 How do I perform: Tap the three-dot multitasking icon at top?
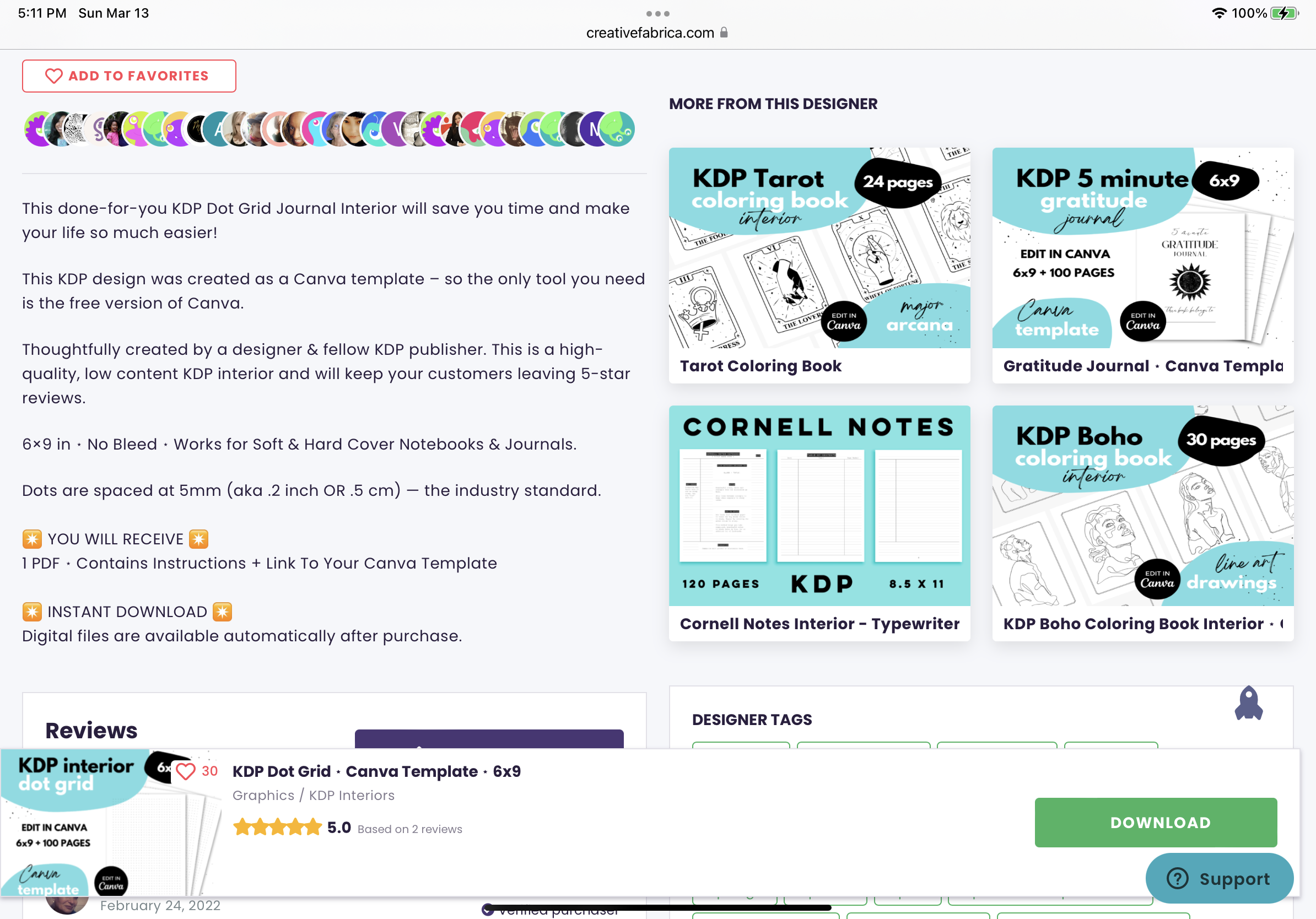tap(657, 13)
